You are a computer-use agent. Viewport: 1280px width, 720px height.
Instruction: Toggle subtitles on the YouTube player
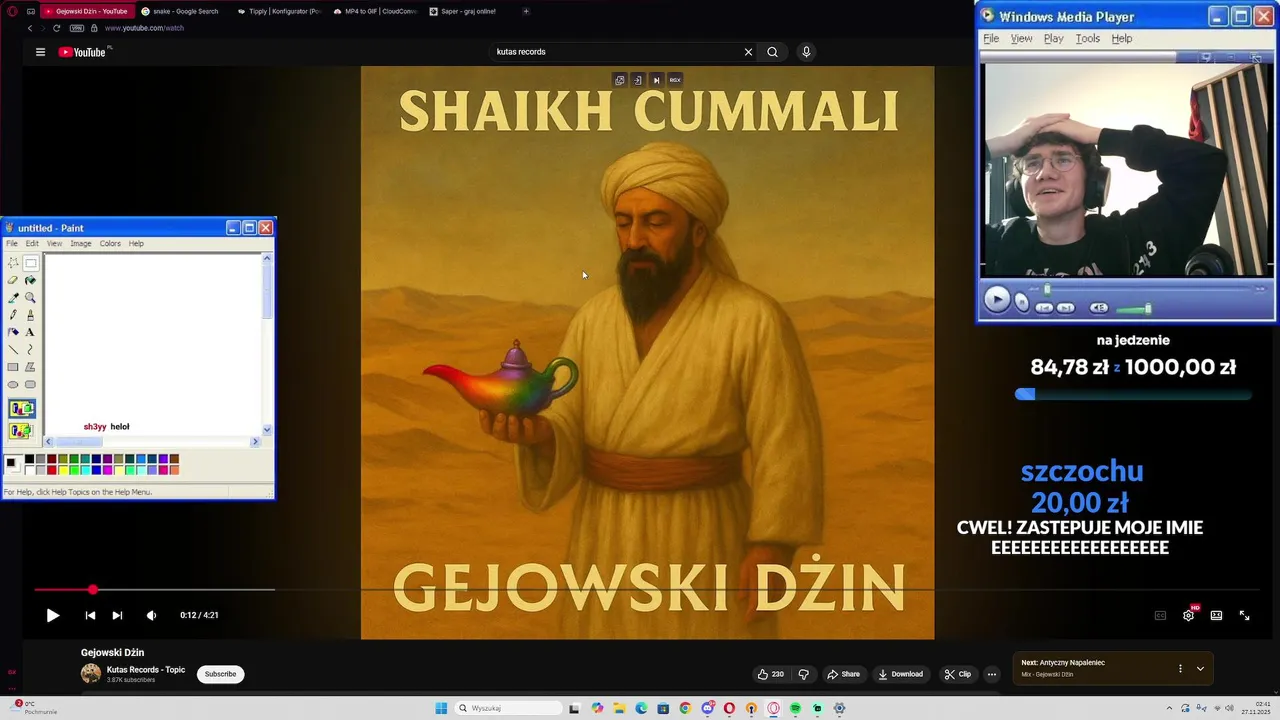point(1160,615)
